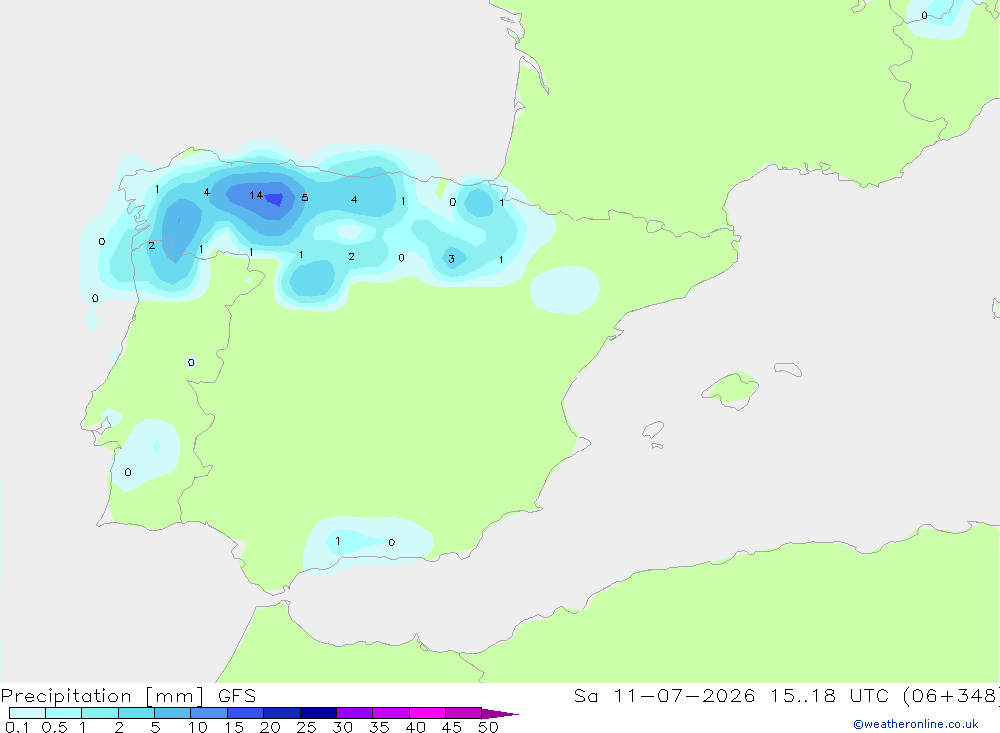Click the legend label '25'
The image size is (1000, 733).
click(306, 727)
